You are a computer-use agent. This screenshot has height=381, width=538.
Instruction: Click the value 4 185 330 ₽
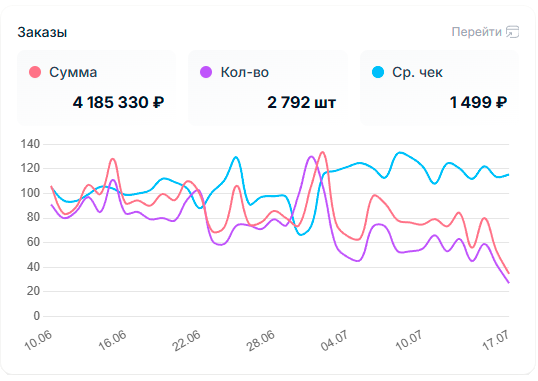point(118,103)
